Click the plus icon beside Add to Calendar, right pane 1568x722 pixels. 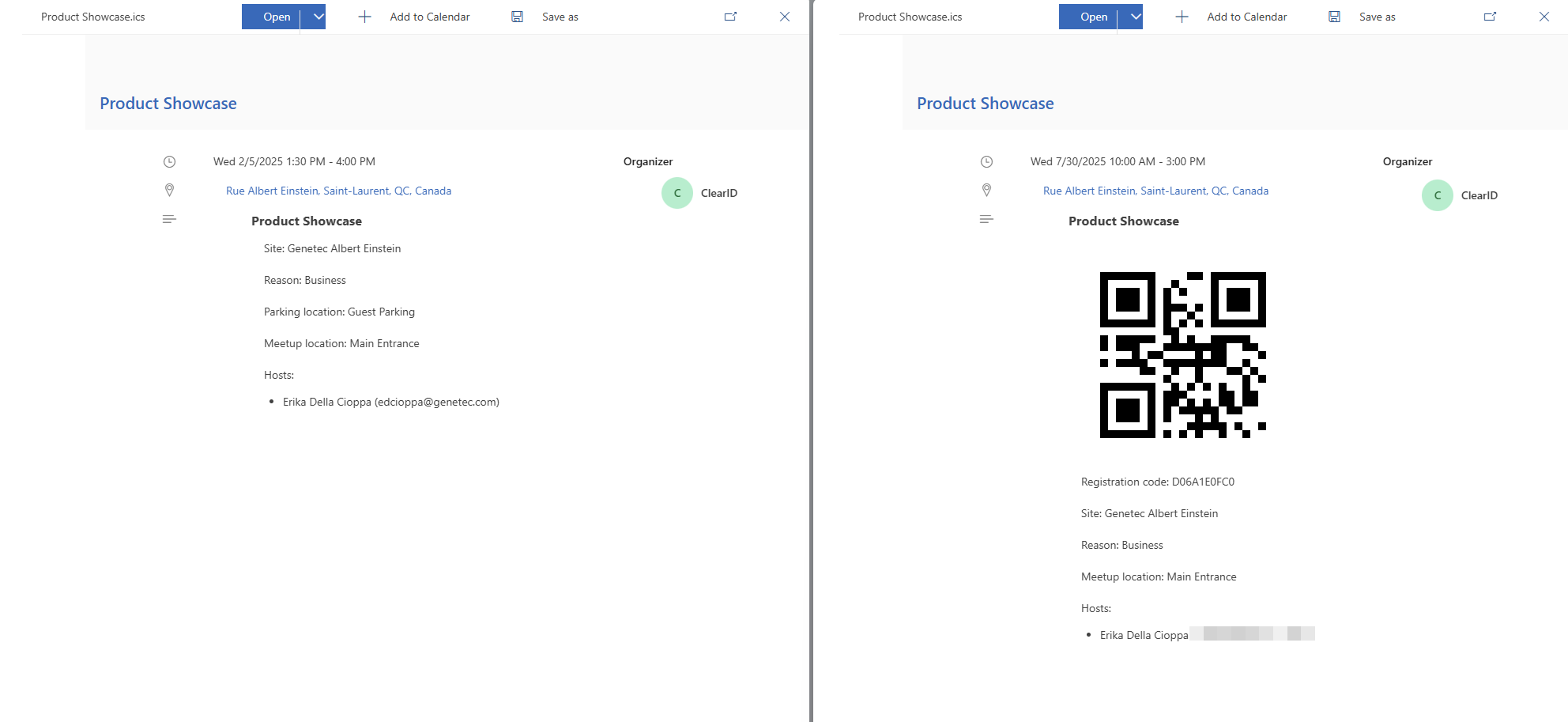(x=1182, y=17)
